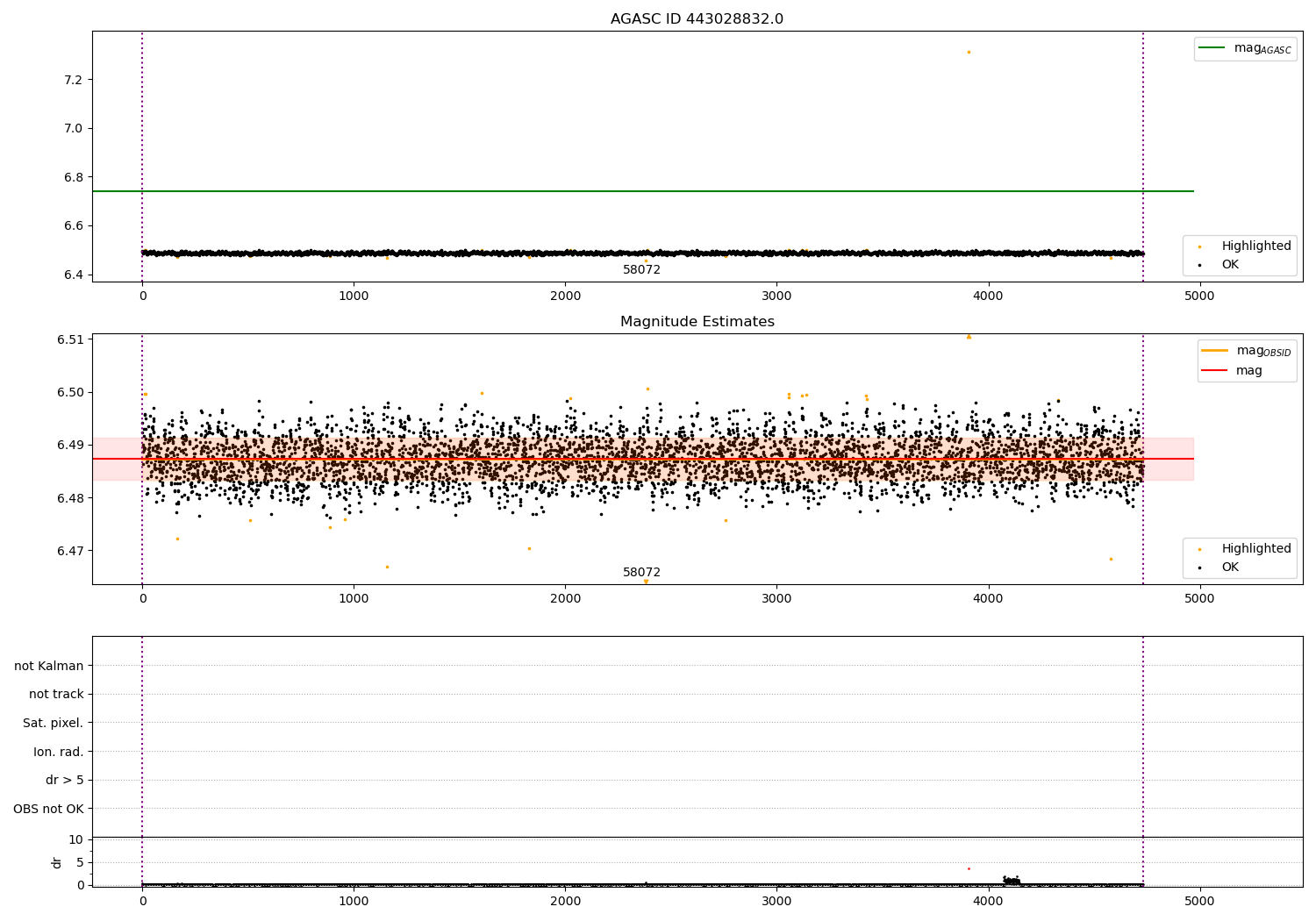Click the 4000 x-axis tick label in the top plot
Viewport: 1316px width, 921px height.
pyautogui.click(x=989, y=296)
